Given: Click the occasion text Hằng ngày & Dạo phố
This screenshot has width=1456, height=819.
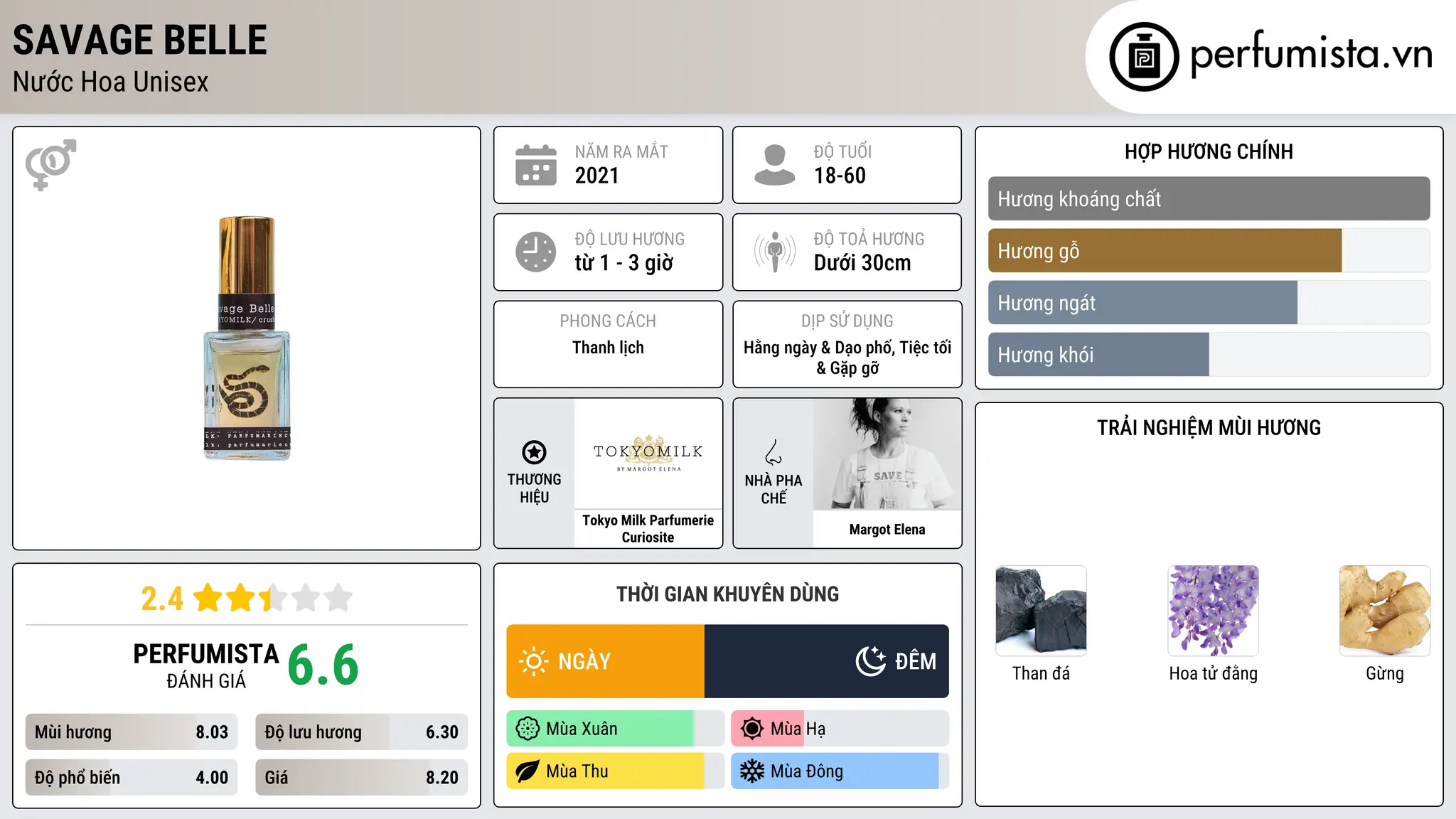Looking at the screenshot, I should pyautogui.click(x=819, y=348).
